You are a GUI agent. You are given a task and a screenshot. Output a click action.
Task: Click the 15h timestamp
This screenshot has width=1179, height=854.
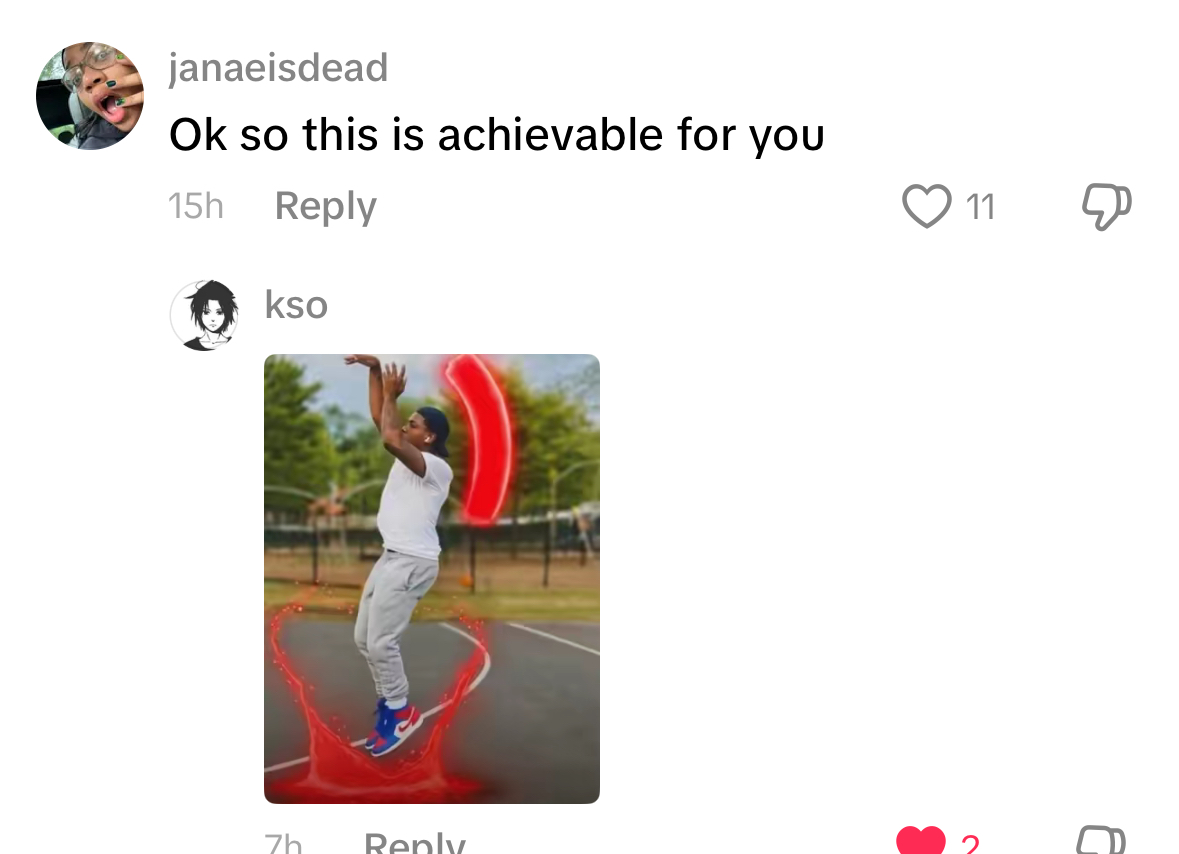click(195, 206)
